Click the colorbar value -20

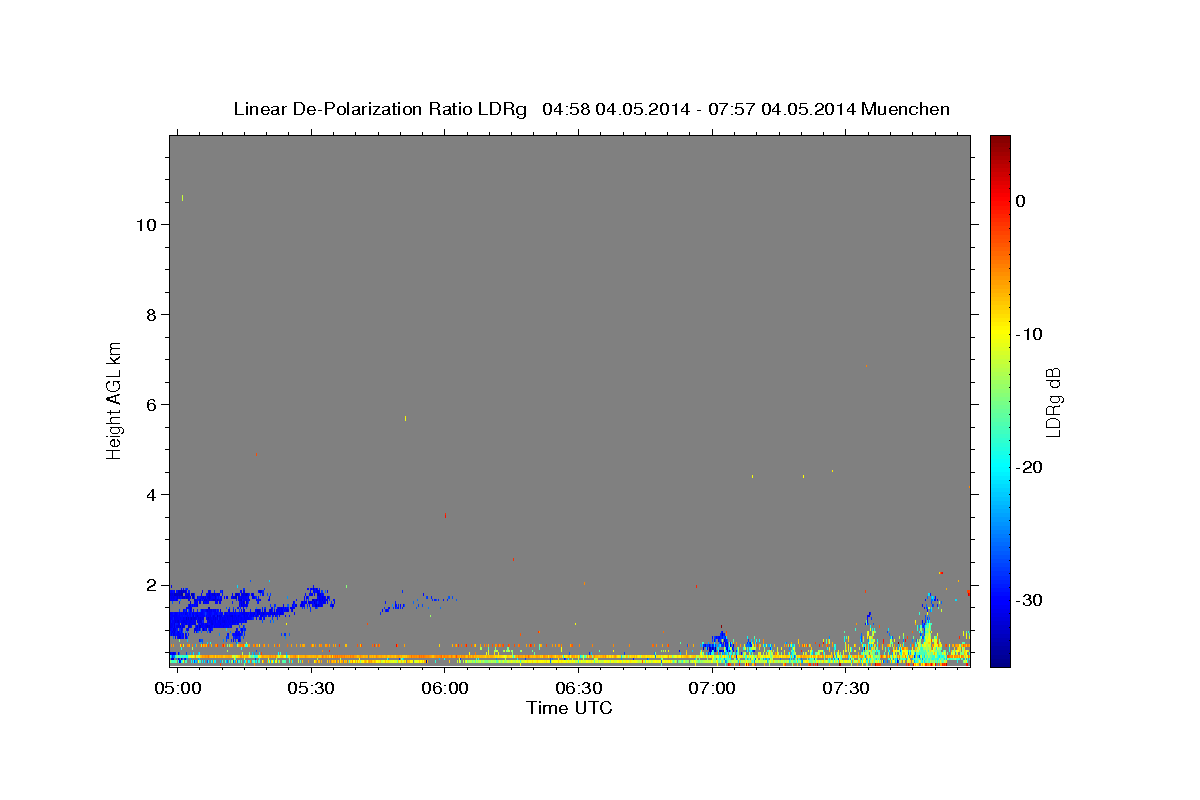click(1030, 467)
